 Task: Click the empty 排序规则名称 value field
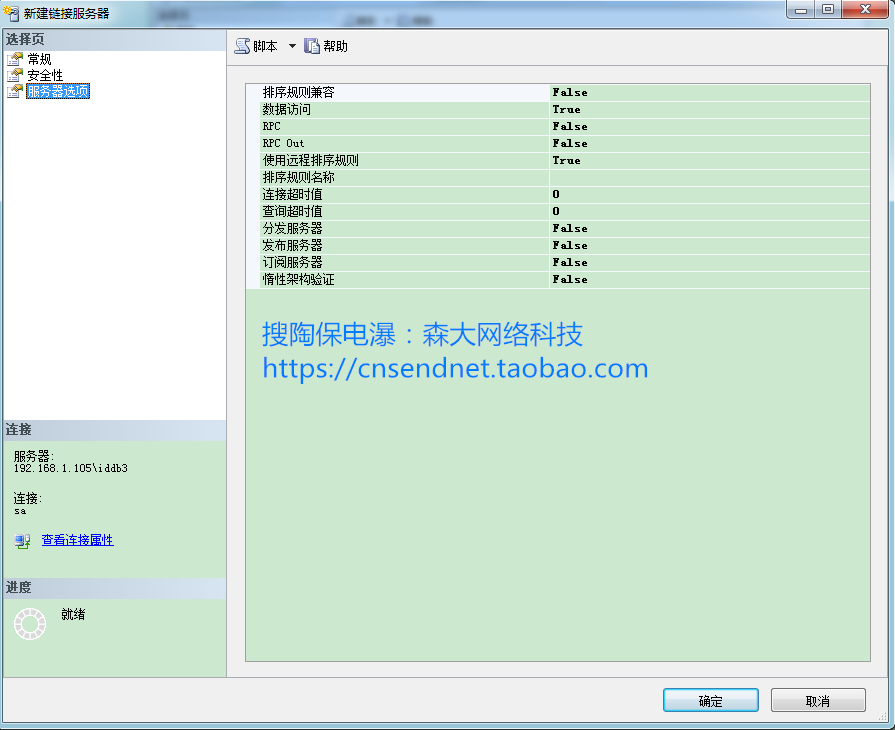click(709, 178)
